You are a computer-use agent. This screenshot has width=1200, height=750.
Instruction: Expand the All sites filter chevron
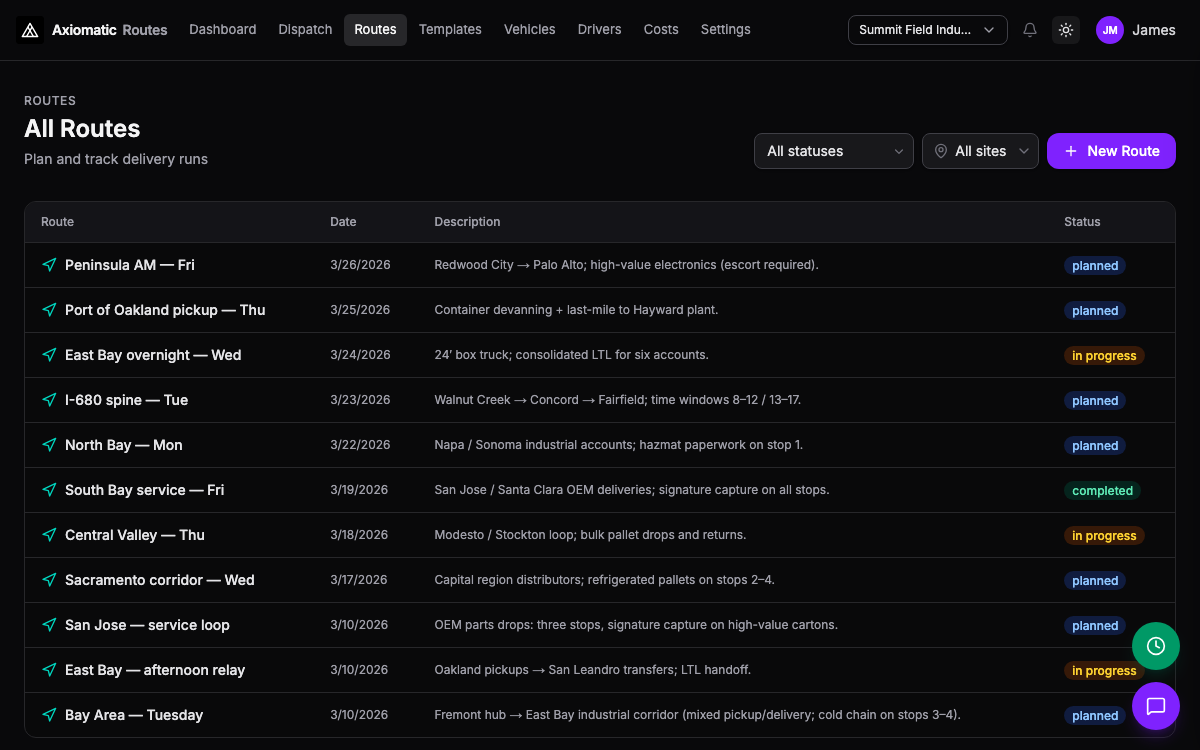[x=1023, y=151]
